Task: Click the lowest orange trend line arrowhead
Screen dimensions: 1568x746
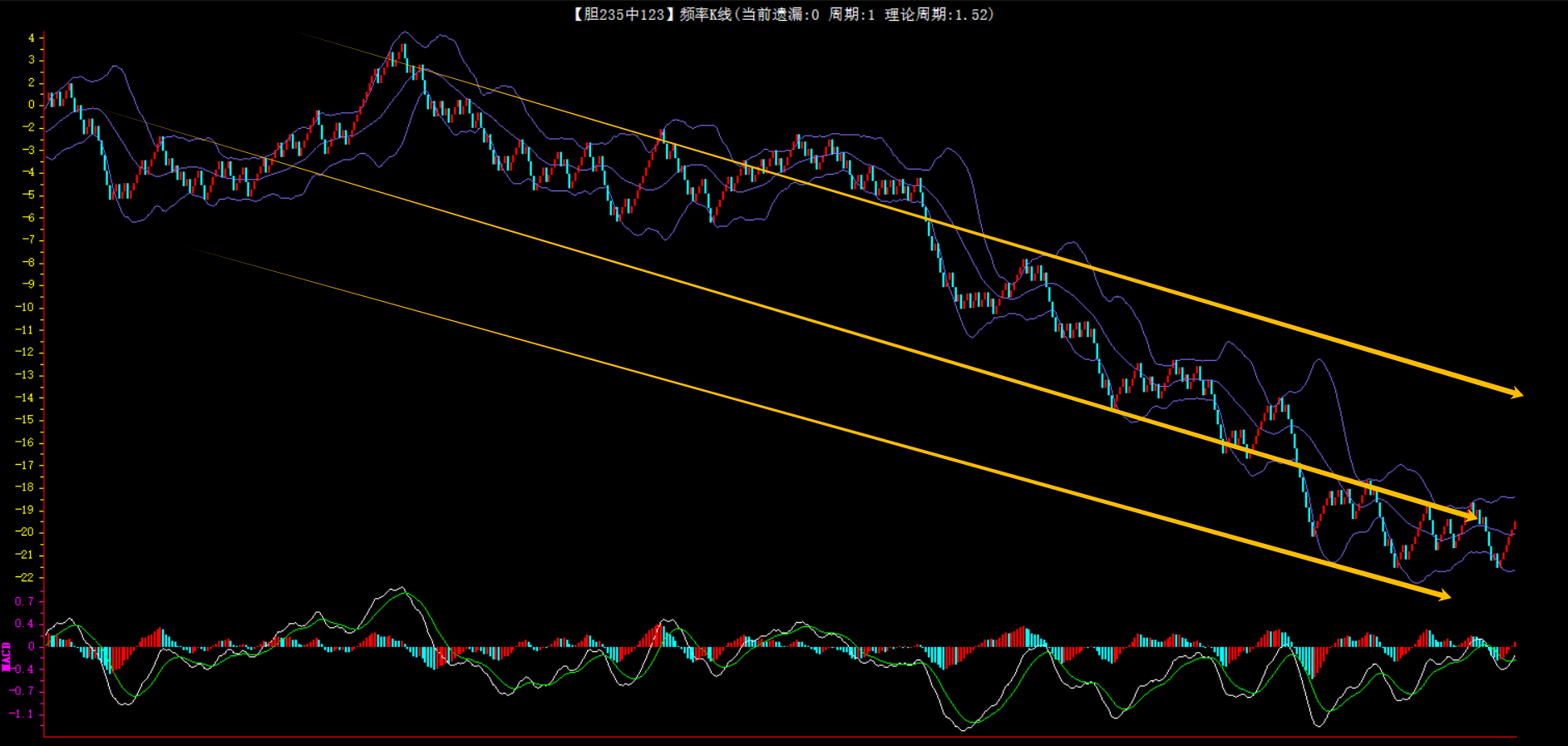Action: [1444, 595]
